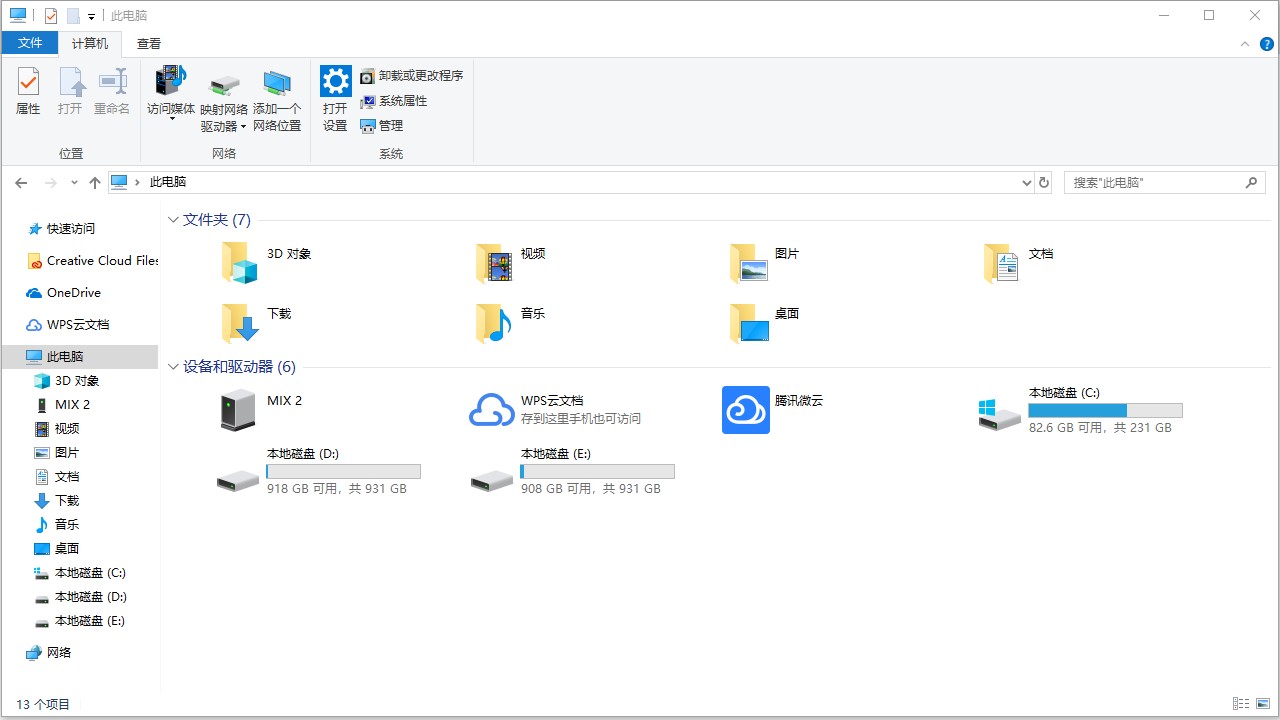
Task: Minimize the ribbon with the chevron
Action: [x=1245, y=44]
